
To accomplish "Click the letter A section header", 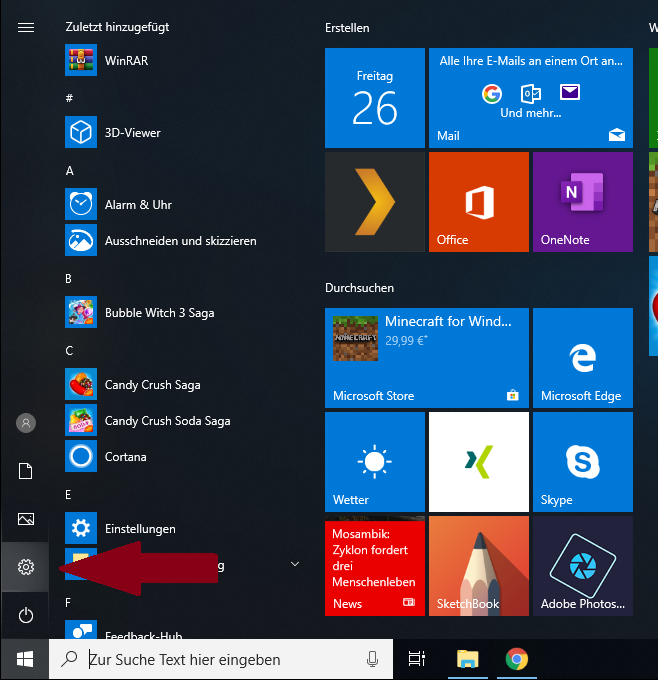I will tap(69, 171).
